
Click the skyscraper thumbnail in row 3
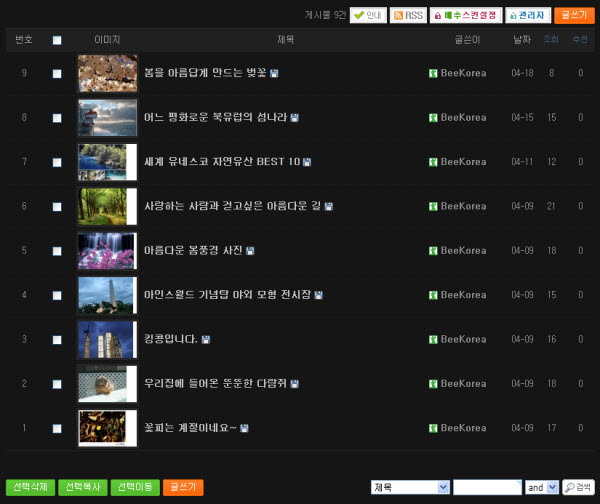108,339
